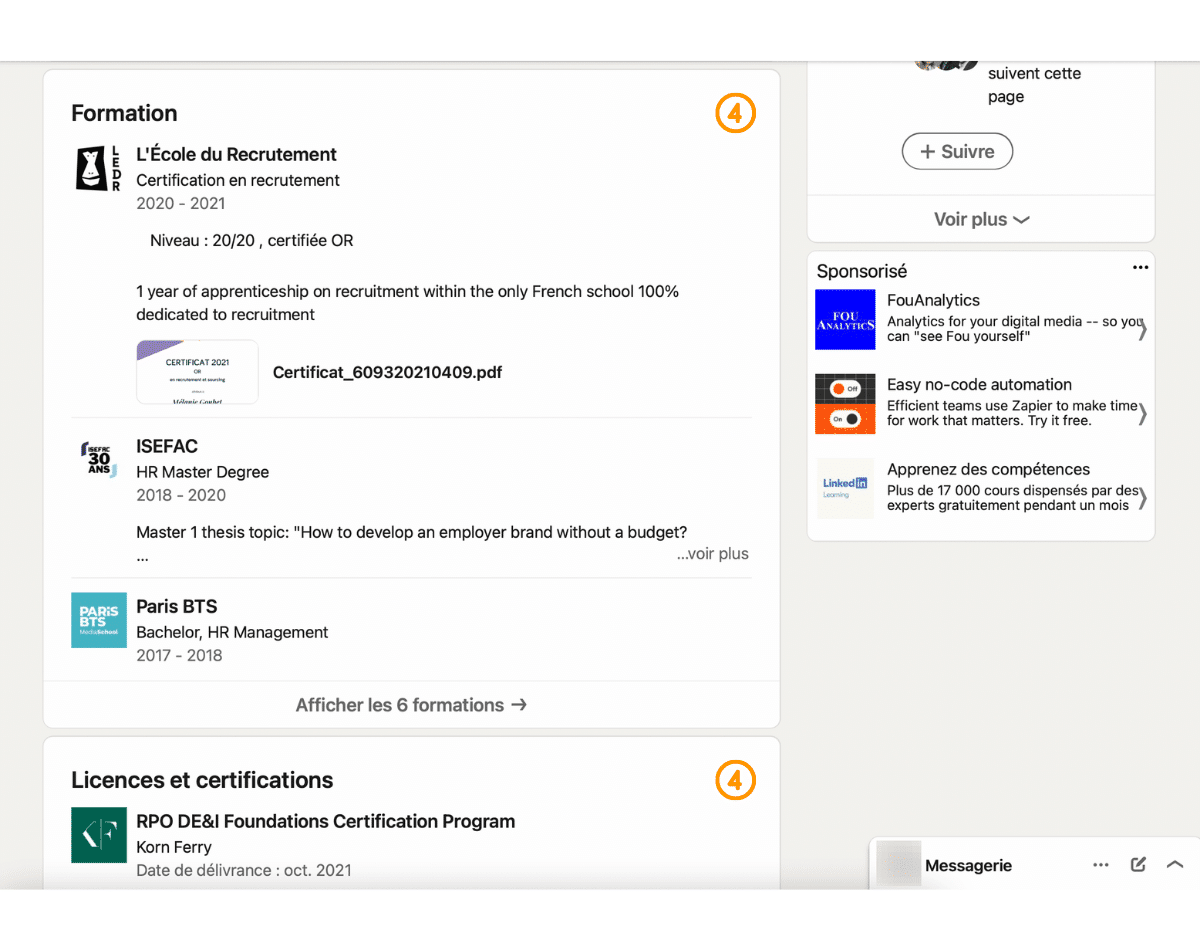This screenshot has height=950, width=1200.
Task: Click Afficher les 6 formations link
Action: pos(411,705)
